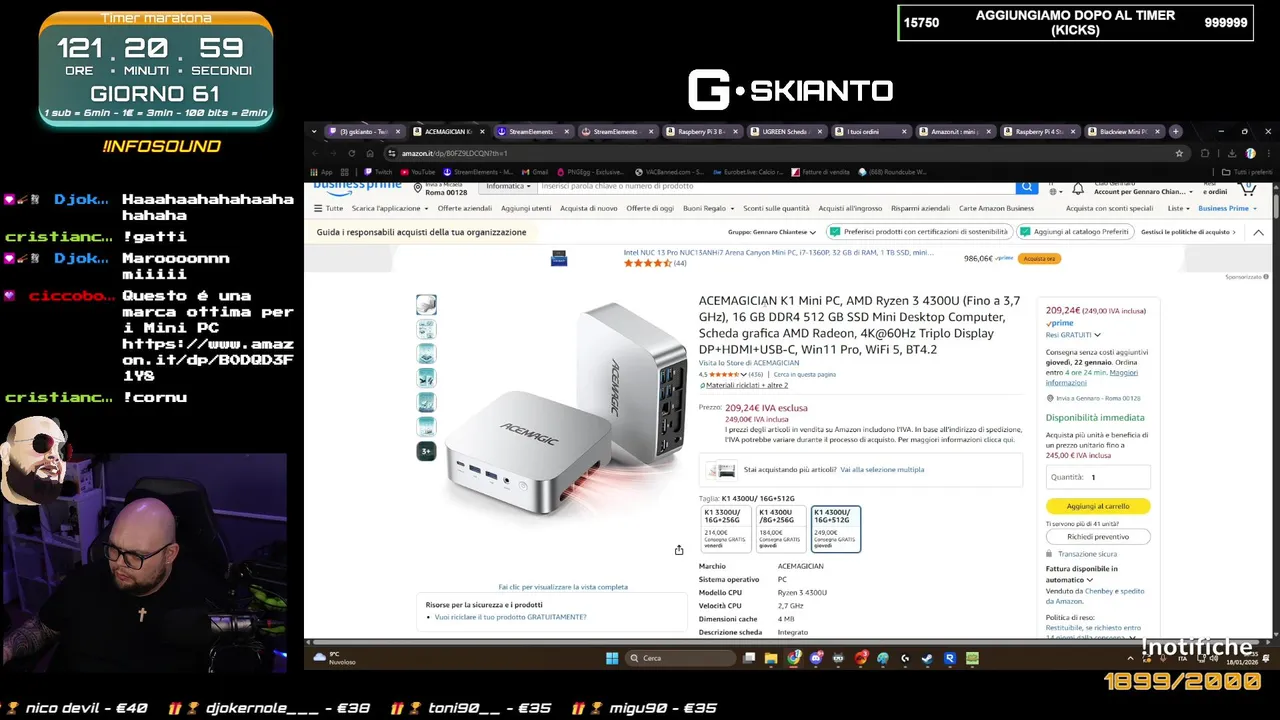1280x720 pixels.
Task: Open the Liste dropdown
Action: click(1178, 208)
